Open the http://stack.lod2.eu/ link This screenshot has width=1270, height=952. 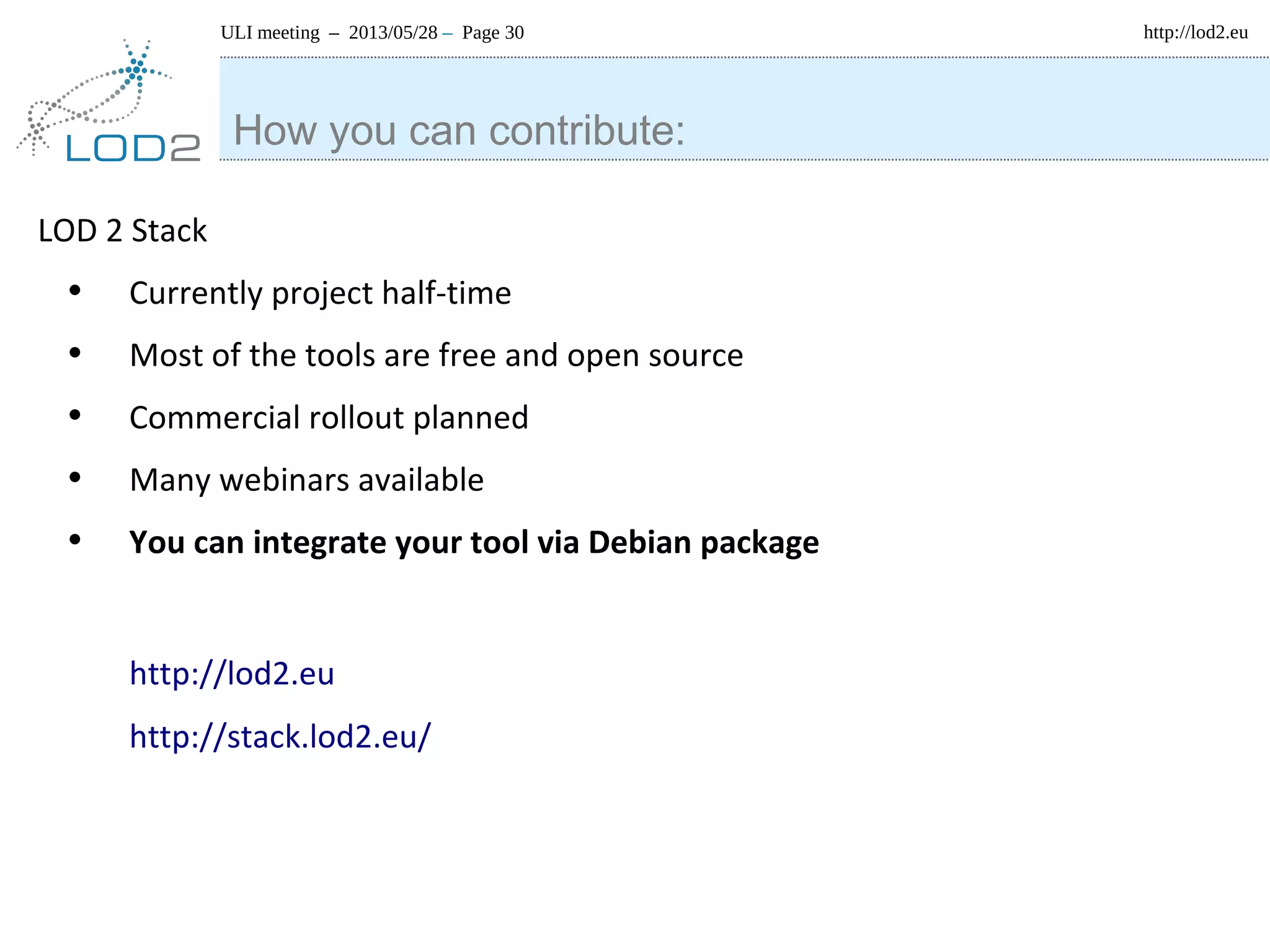tap(280, 737)
